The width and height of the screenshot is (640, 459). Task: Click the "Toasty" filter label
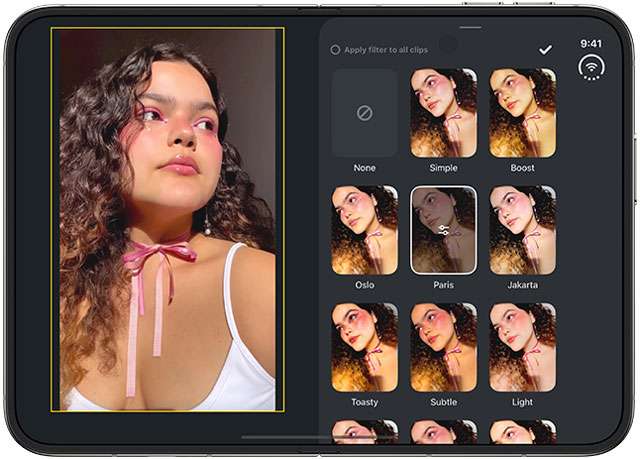coord(364,402)
